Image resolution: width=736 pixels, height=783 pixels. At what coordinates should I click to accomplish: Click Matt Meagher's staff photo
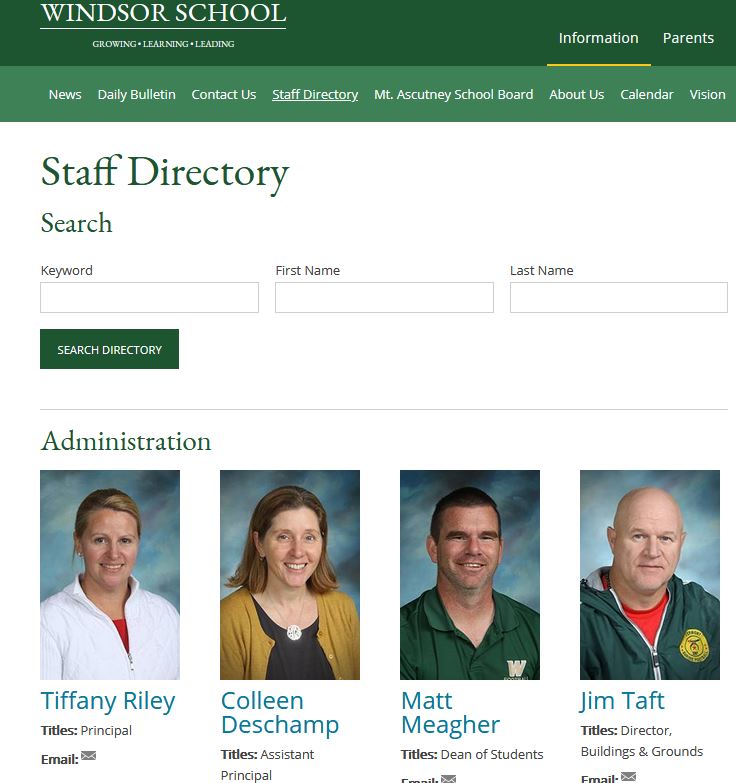coord(470,575)
